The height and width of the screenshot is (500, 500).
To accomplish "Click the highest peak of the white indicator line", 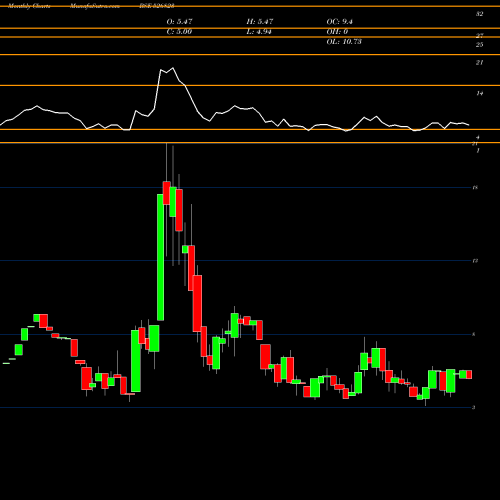I will [x=172, y=68].
